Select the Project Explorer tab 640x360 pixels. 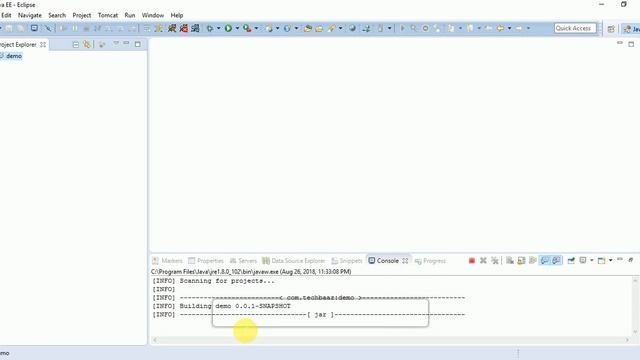(x=22, y=44)
